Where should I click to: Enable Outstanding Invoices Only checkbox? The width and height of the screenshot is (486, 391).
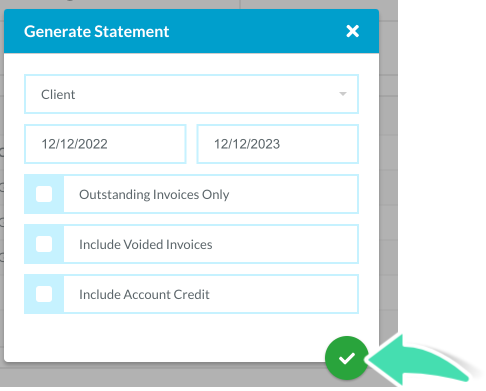[44, 194]
